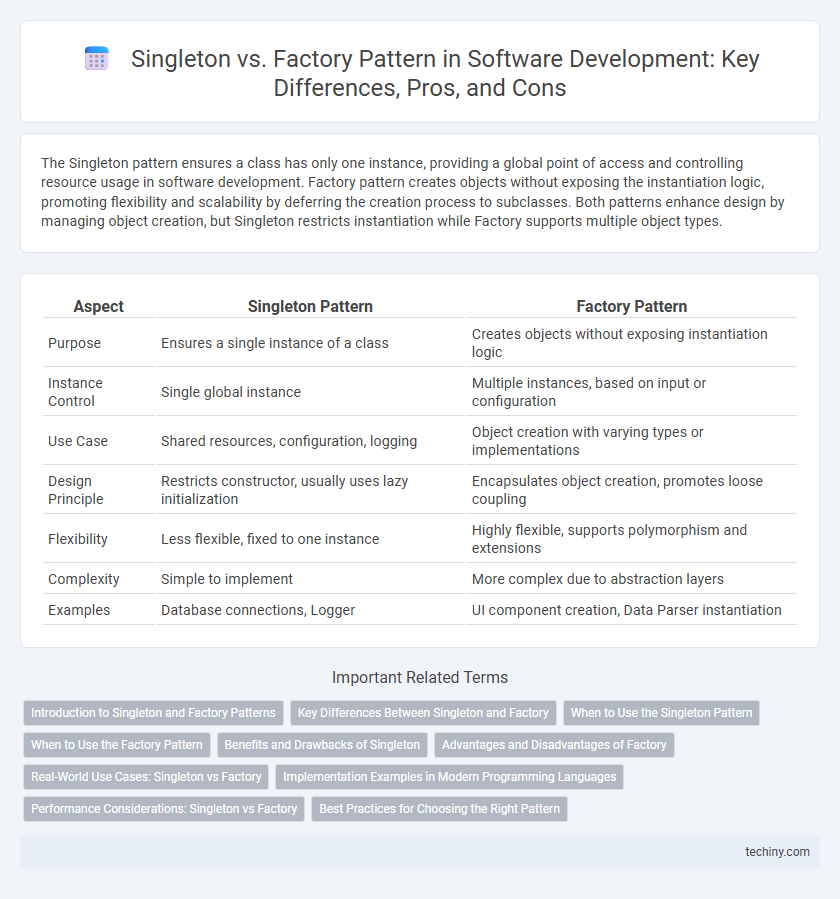Click the cell 'Object creation with varying types or implementations'

(632, 441)
